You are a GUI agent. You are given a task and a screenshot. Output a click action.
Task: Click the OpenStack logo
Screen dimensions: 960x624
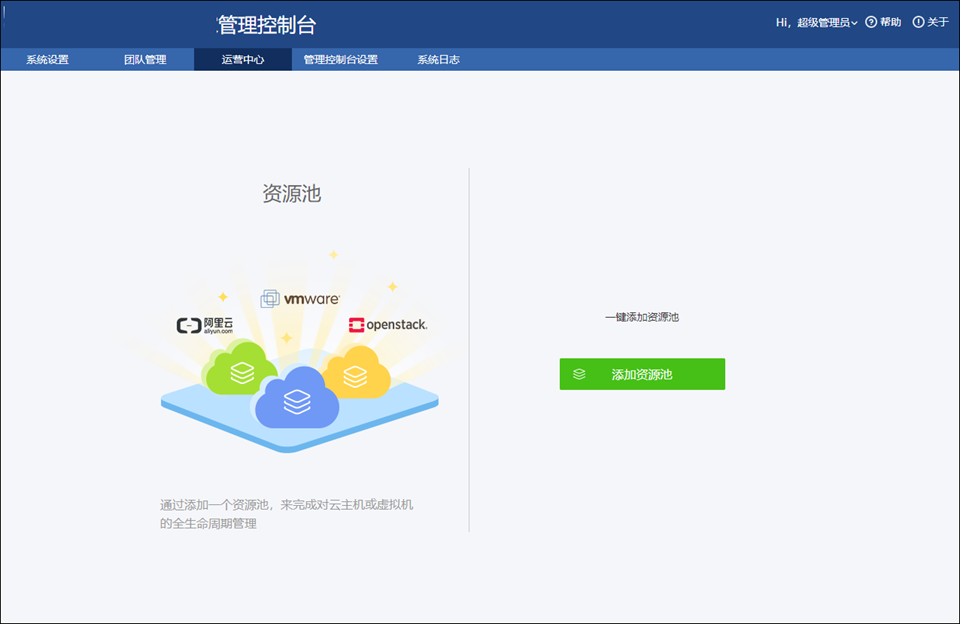pos(388,324)
